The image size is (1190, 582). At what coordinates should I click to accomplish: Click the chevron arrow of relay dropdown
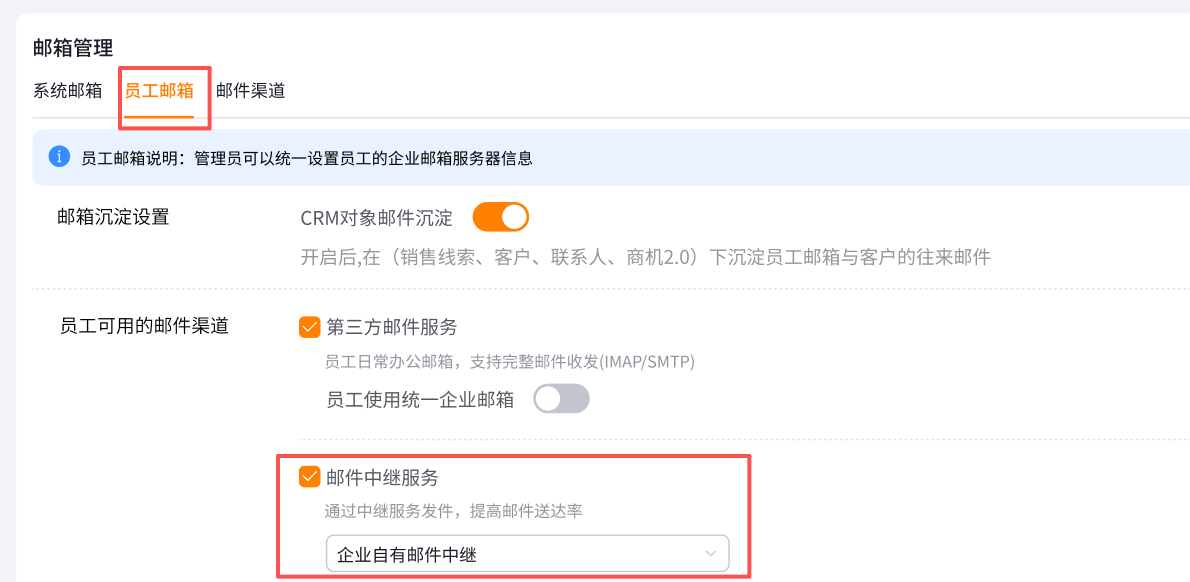(711, 553)
